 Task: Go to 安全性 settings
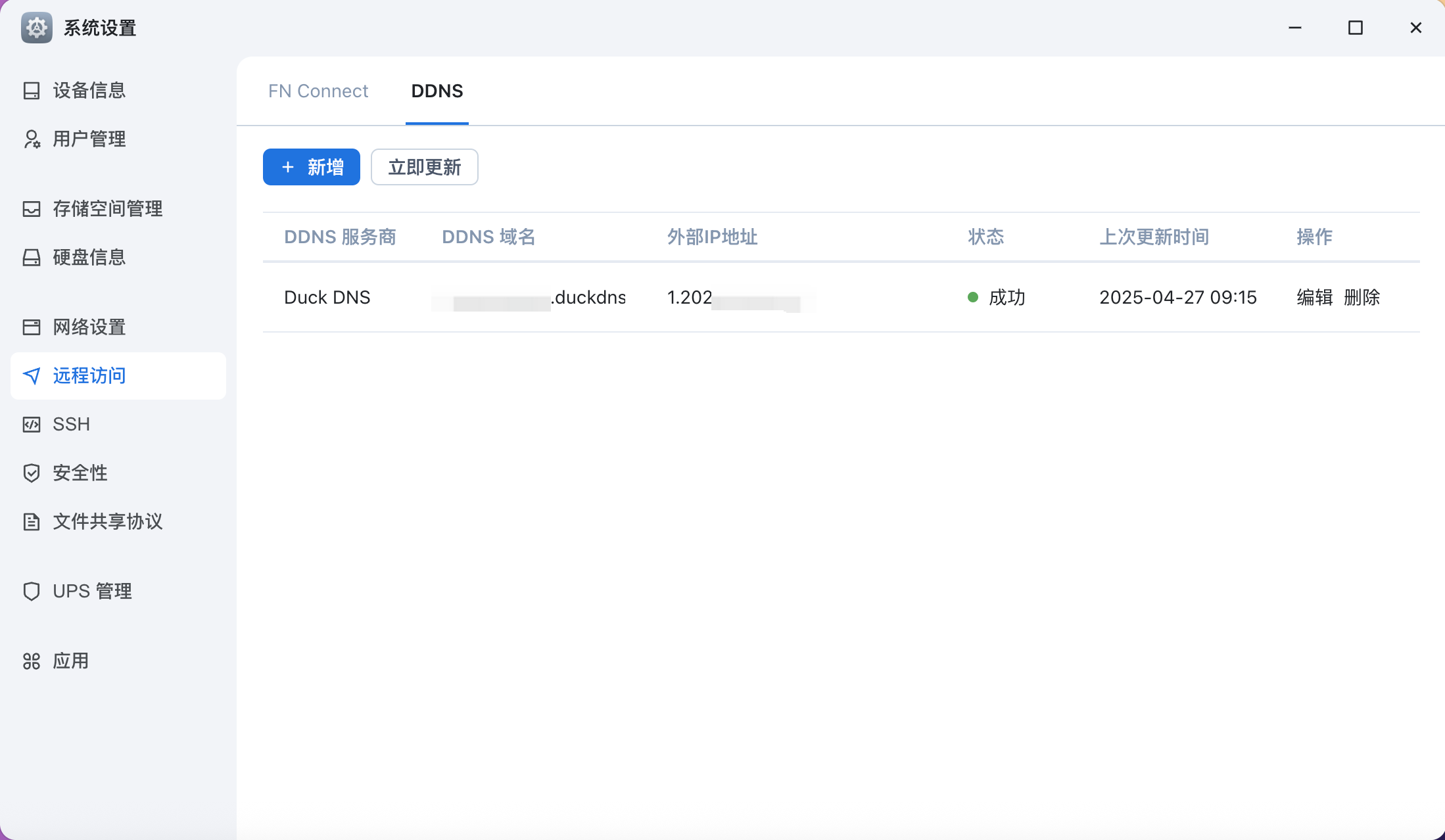pyautogui.click(x=118, y=473)
